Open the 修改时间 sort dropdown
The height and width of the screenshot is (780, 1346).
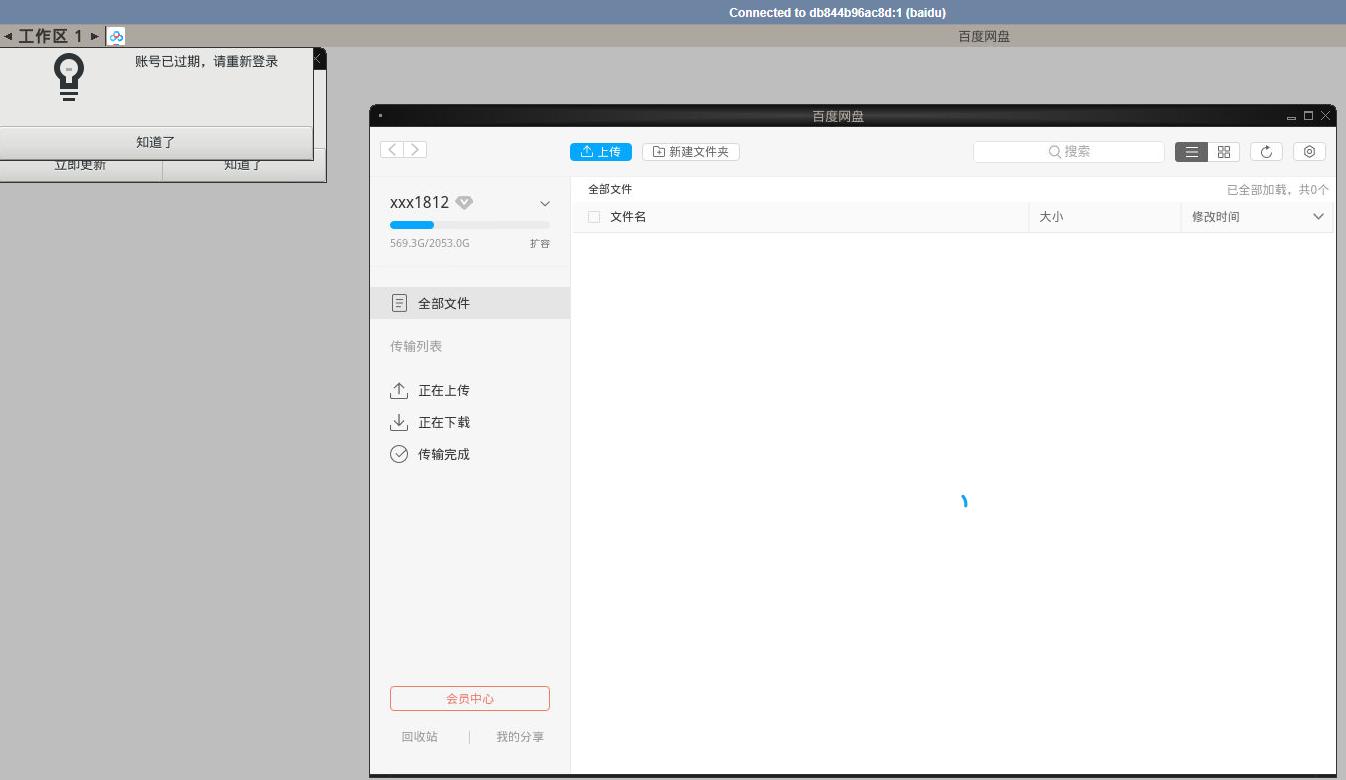1318,216
